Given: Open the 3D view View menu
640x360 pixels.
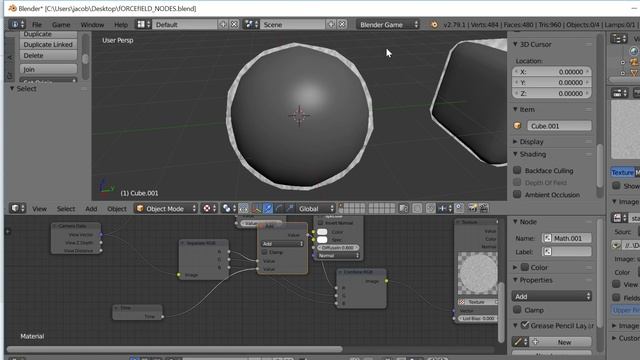Looking at the screenshot, I should (x=40, y=209).
